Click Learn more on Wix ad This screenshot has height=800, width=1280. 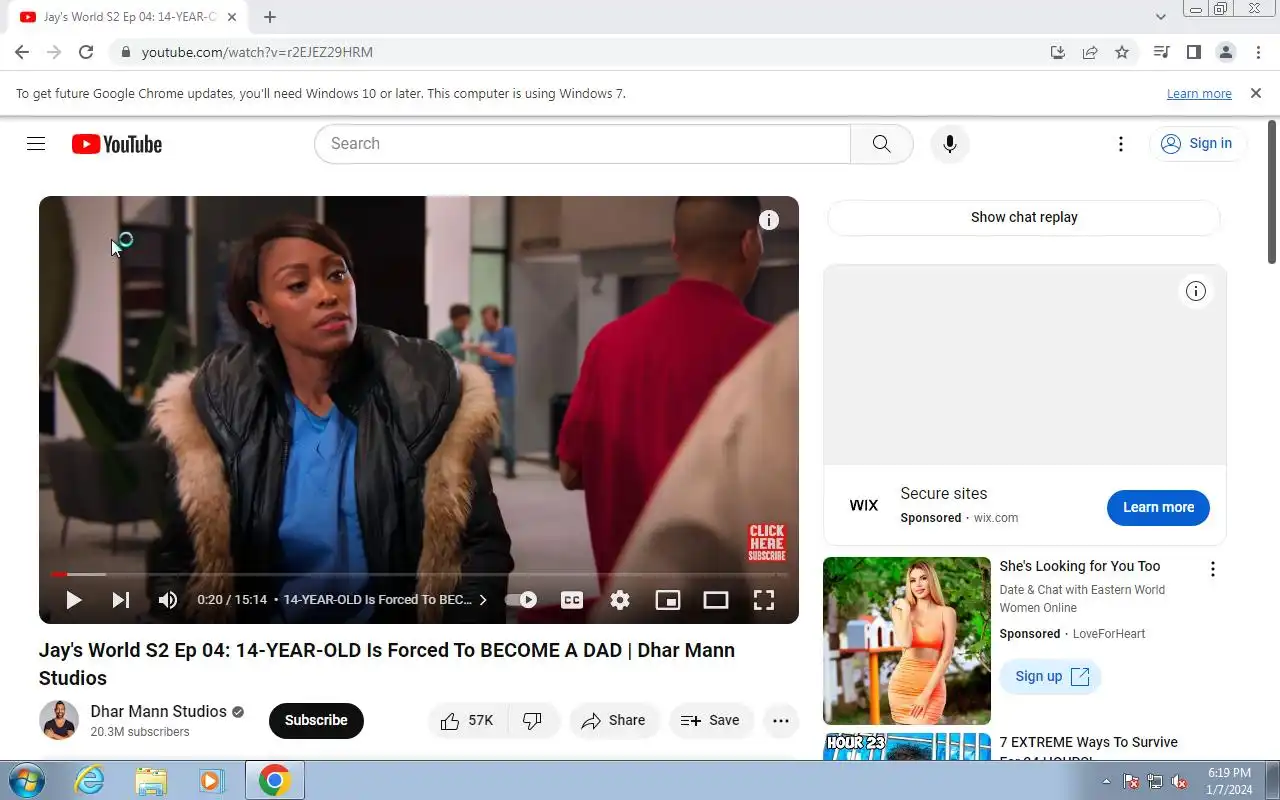click(x=1158, y=507)
